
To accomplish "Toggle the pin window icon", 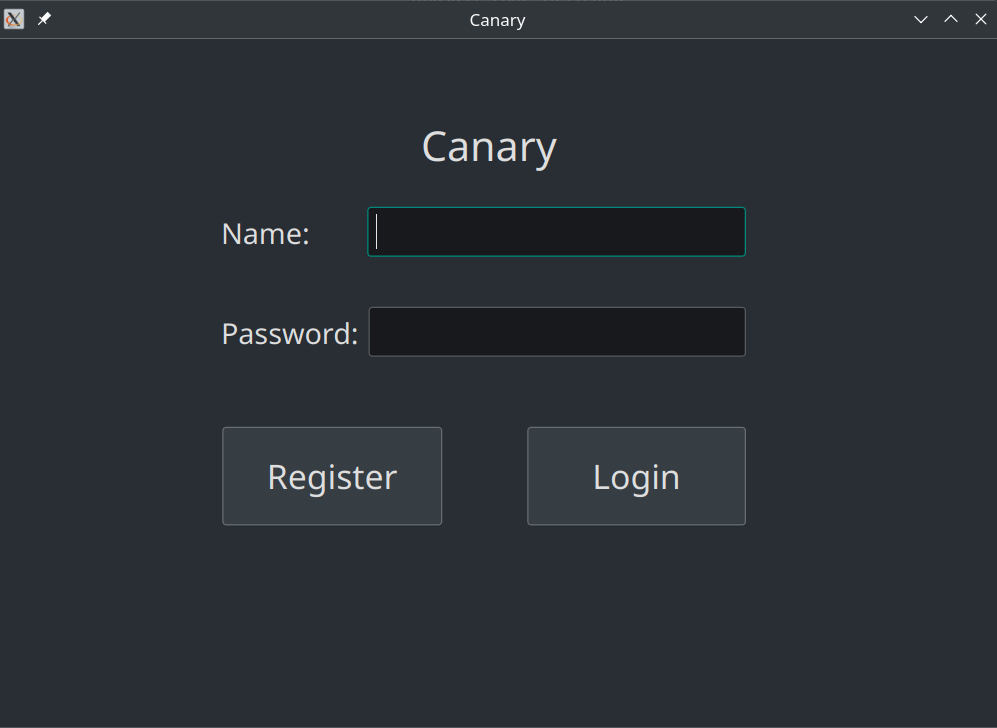I will tap(44, 19).
